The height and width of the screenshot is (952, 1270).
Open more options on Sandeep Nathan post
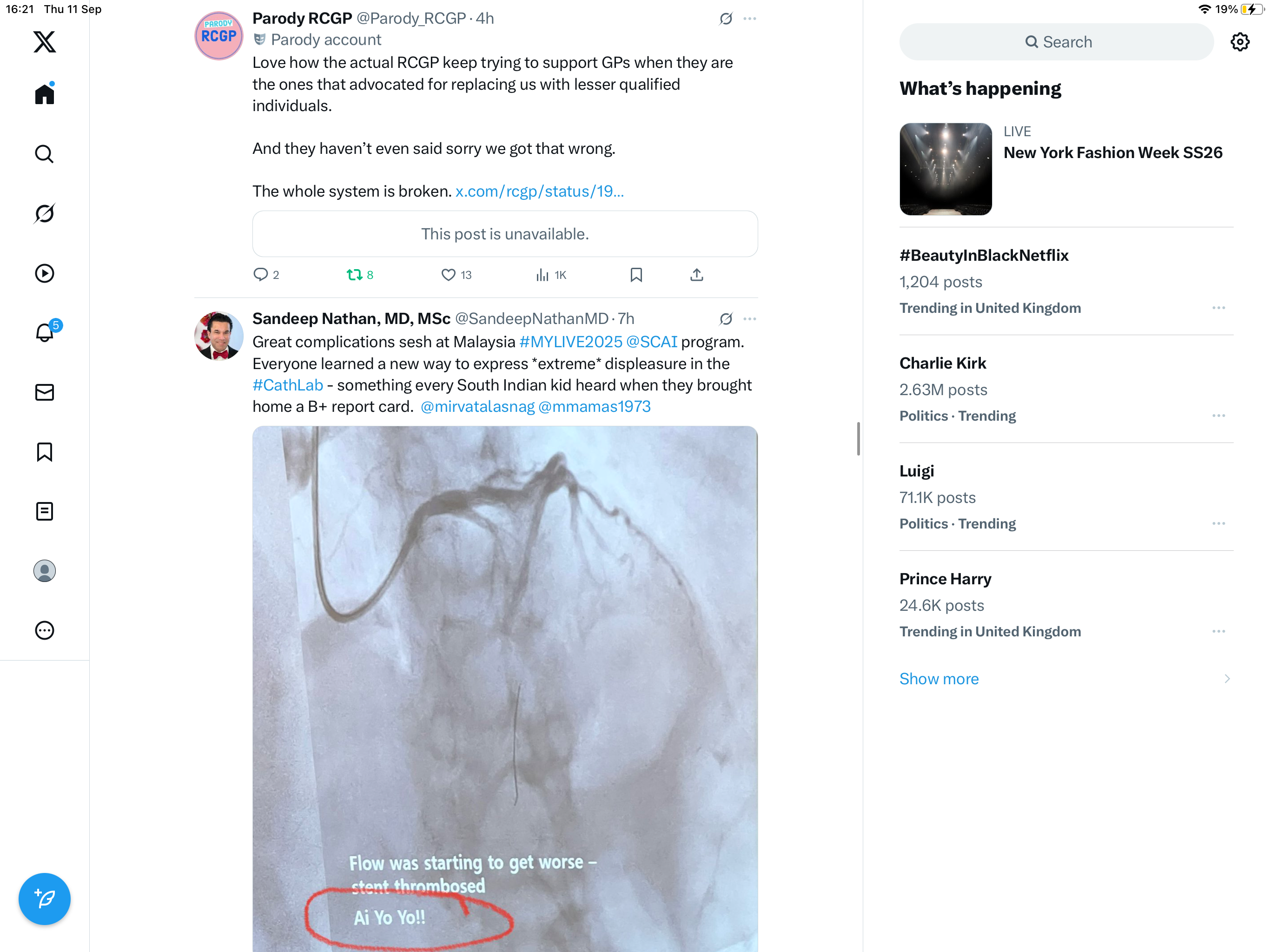[x=749, y=319]
